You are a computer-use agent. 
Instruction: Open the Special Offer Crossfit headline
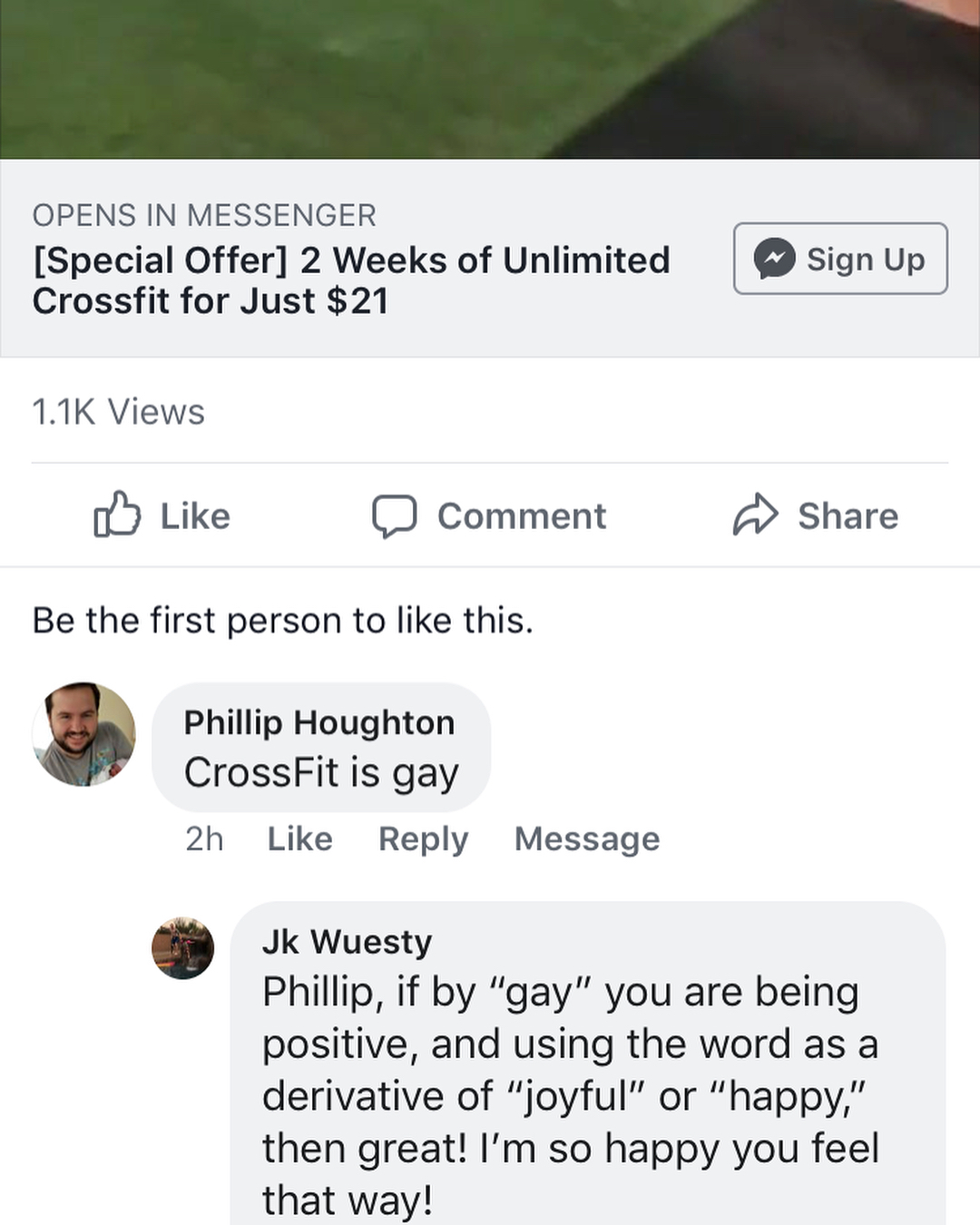(x=351, y=279)
